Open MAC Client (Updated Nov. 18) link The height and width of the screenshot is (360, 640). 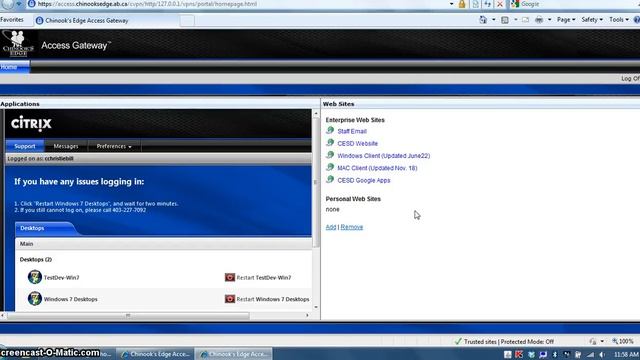point(377,168)
